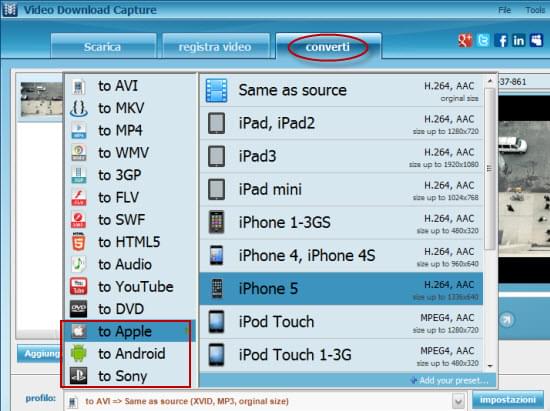Switch to the Scarica tab

pos(103,47)
